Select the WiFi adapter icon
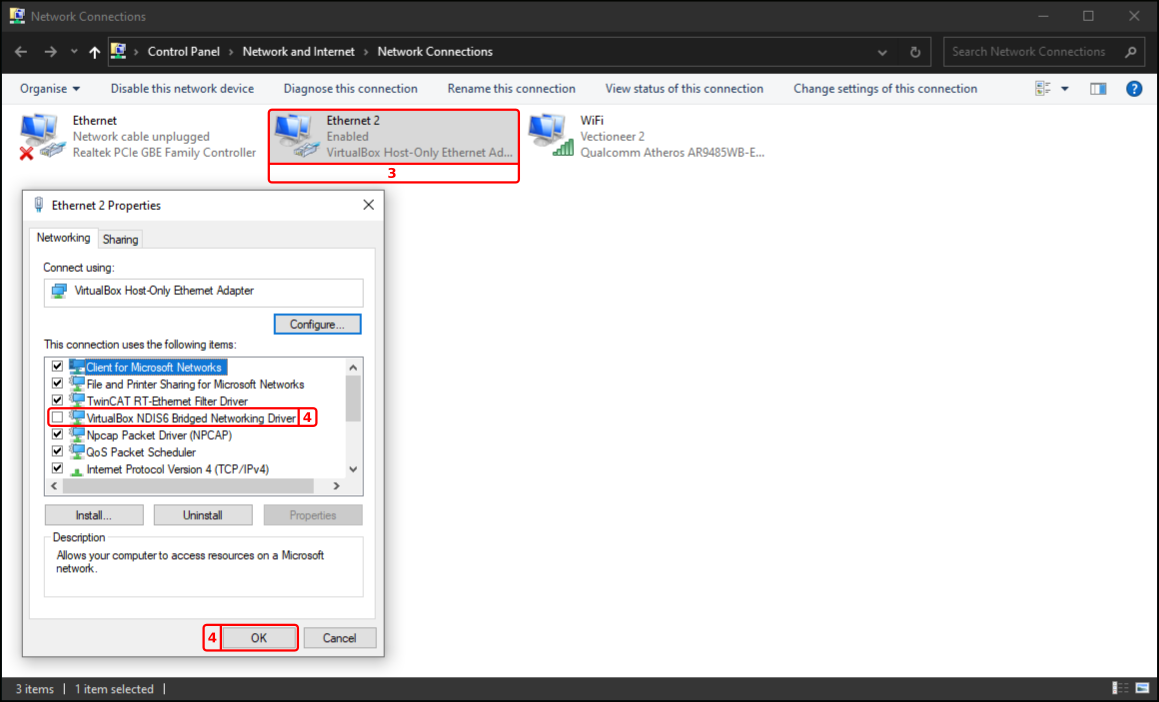Image resolution: width=1159 pixels, height=702 pixels. click(x=551, y=135)
